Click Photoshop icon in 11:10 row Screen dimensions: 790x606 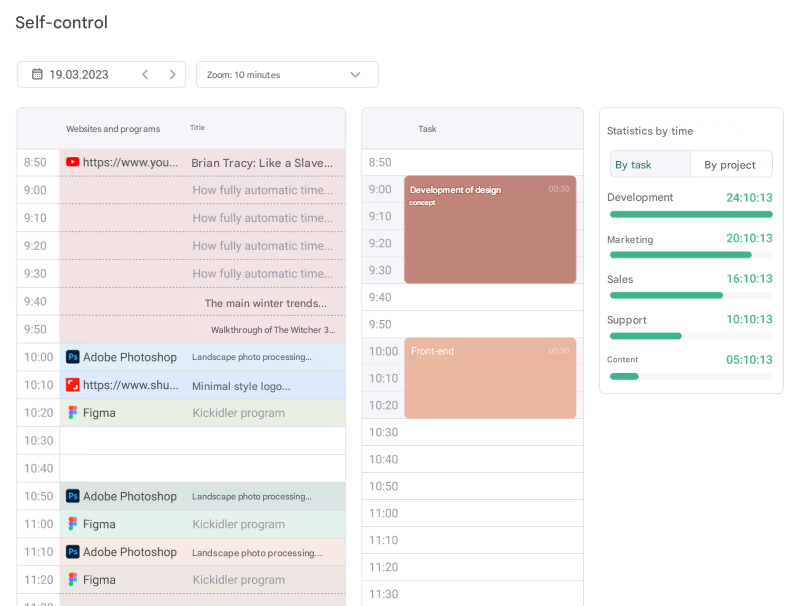tap(73, 552)
